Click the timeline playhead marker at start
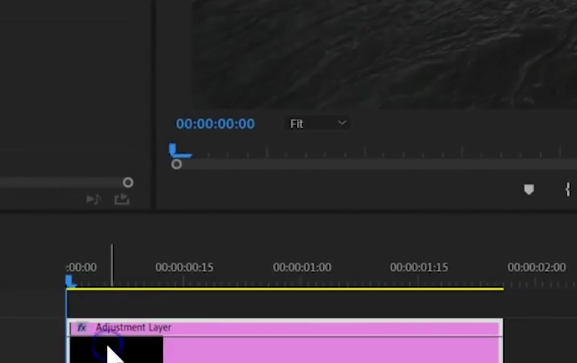 coord(70,281)
